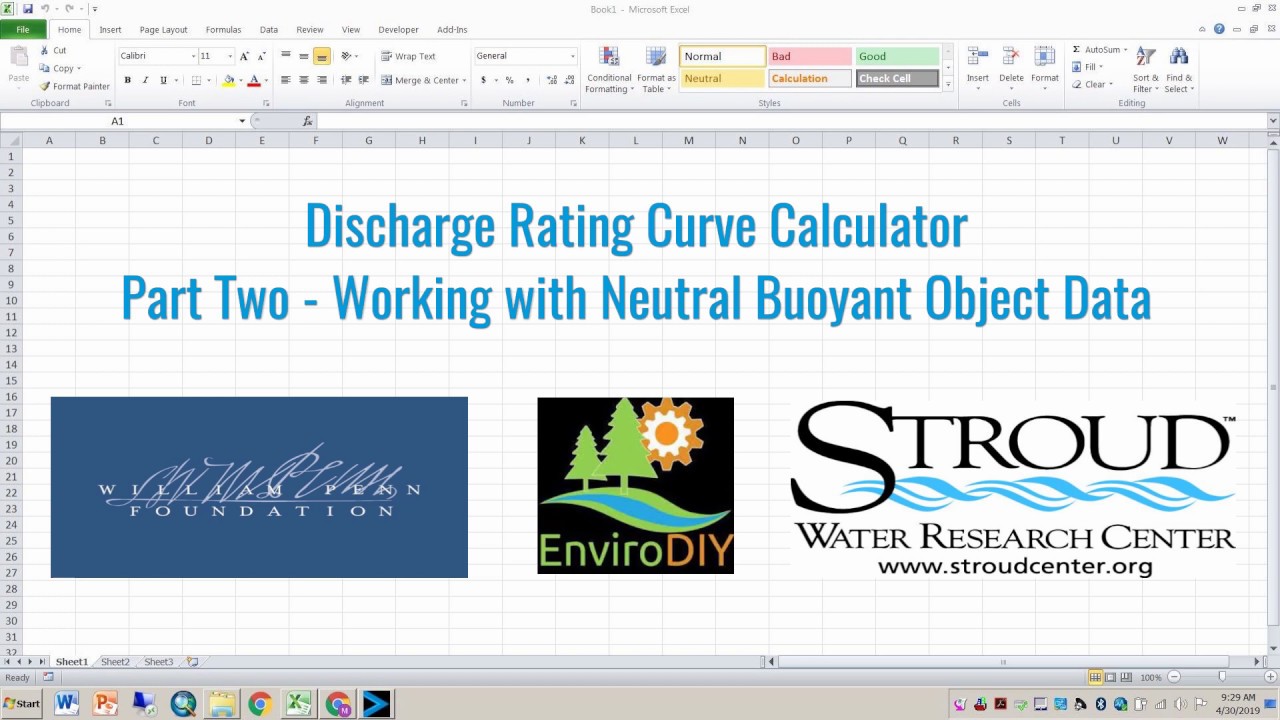Switch to the Data tab
This screenshot has height=720, width=1280.
(269, 30)
